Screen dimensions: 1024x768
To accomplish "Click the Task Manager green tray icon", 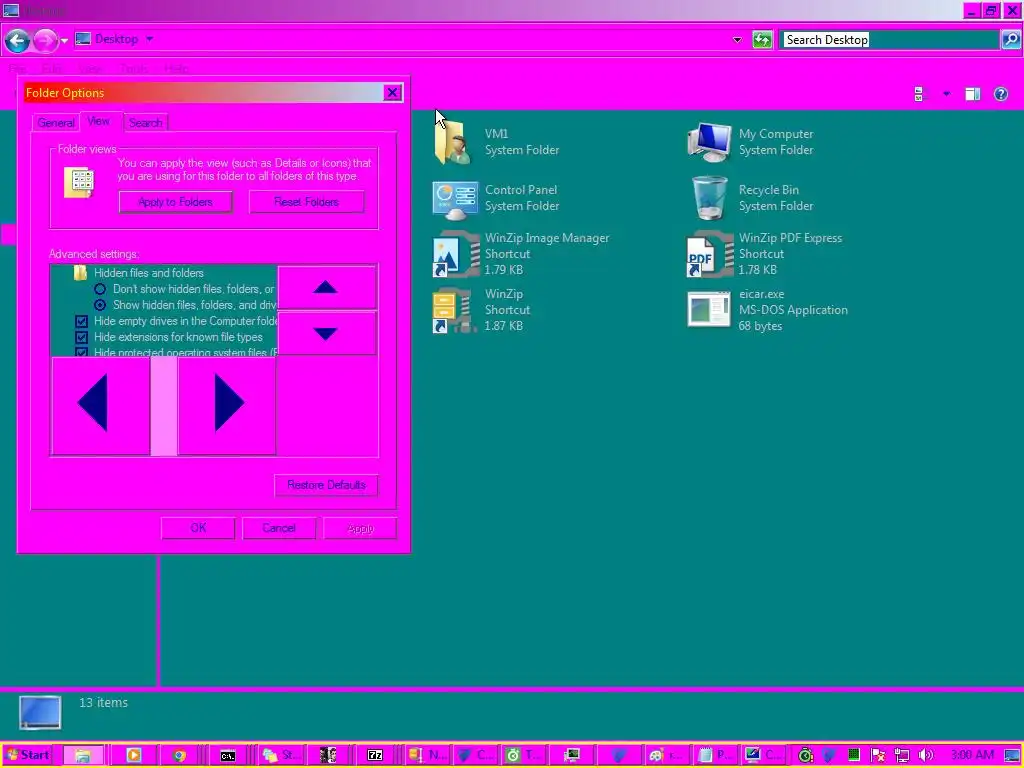I will pyautogui.click(x=854, y=755).
